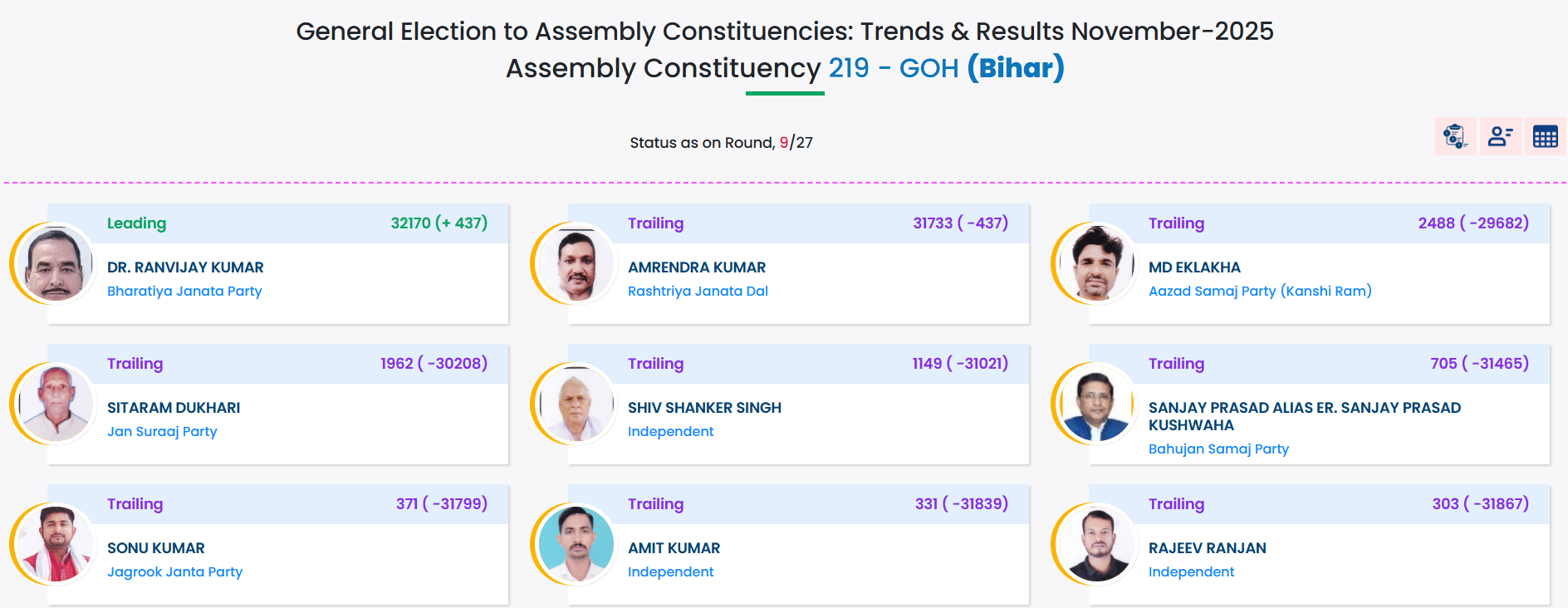Click Sanjay Prasad Kushwaha's portrait
Viewport: 1568px width, 608px height.
click(x=1096, y=404)
